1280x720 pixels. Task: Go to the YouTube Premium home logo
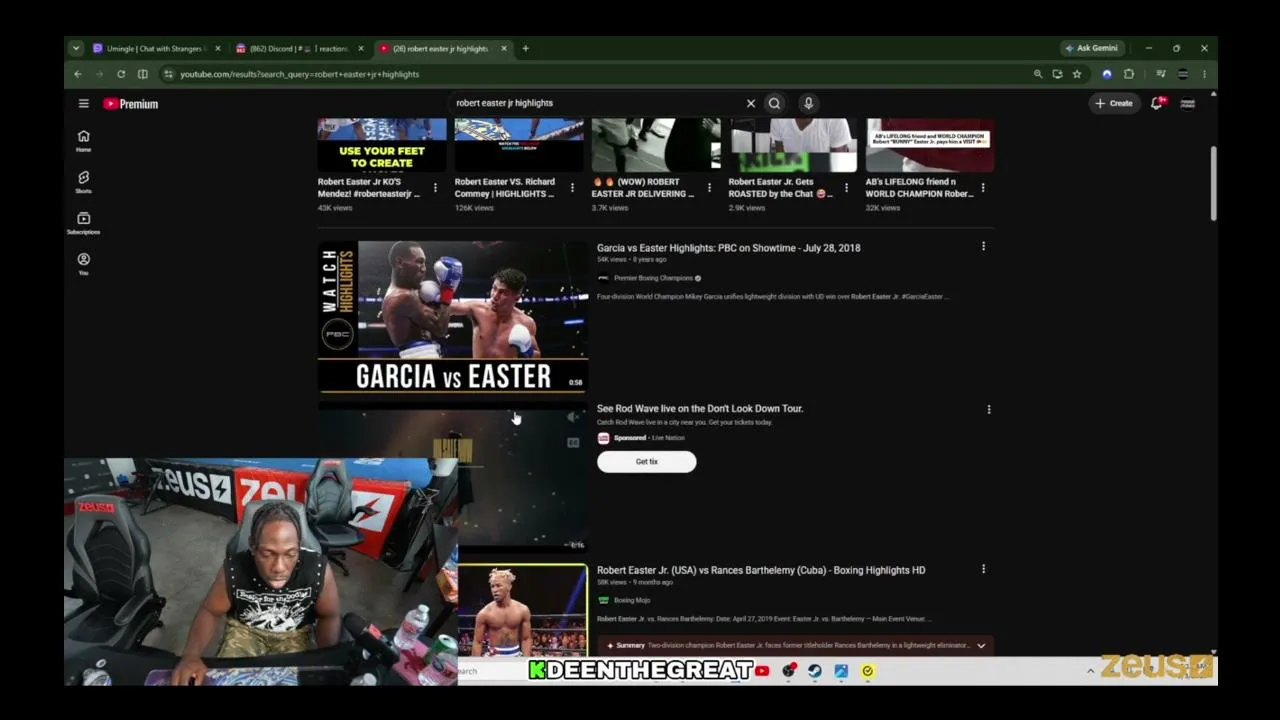pos(131,104)
